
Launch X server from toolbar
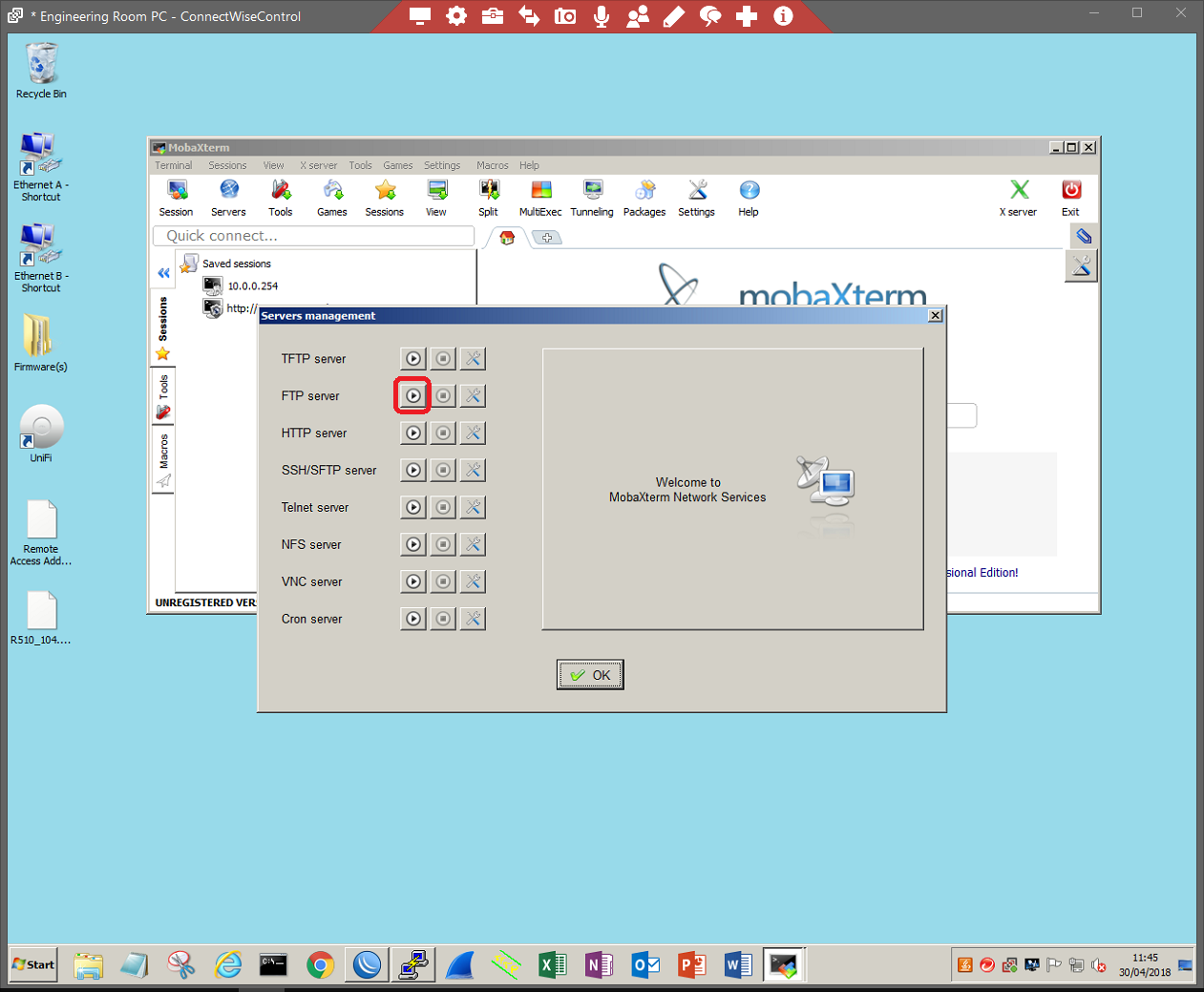[1018, 199]
